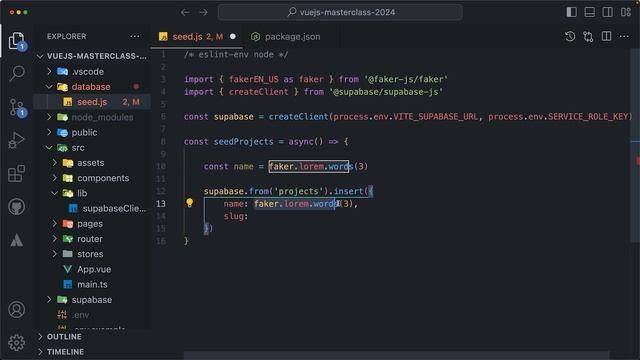This screenshot has height=360, width=640.
Task: Open the Explorer view in activity bar
Action: (x=16, y=40)
